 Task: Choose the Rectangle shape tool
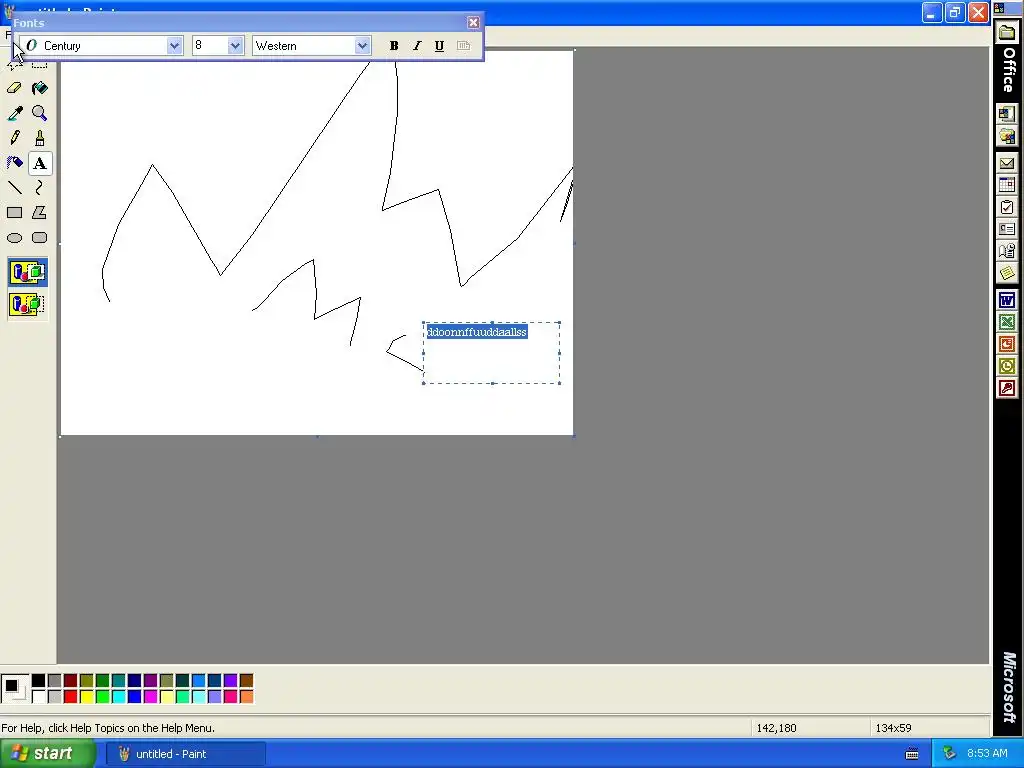(14, 213)
